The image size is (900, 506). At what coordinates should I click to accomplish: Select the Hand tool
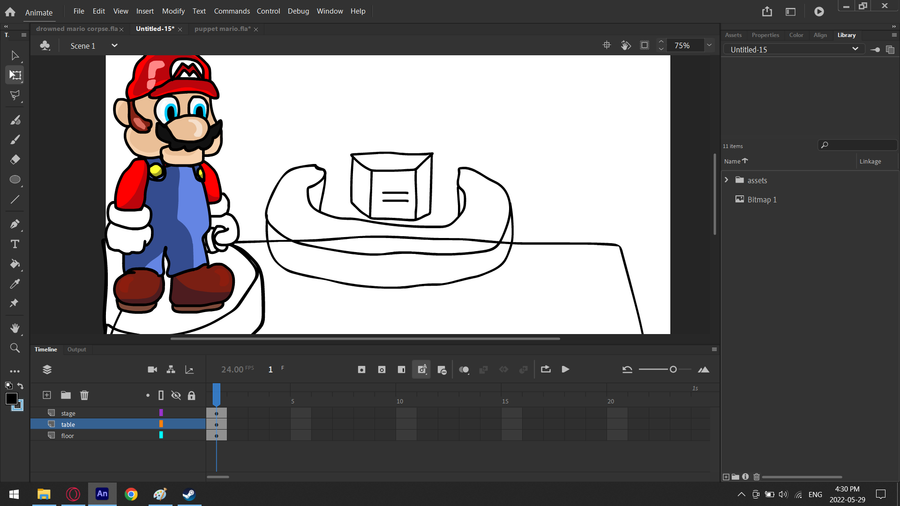coord(15,328)
